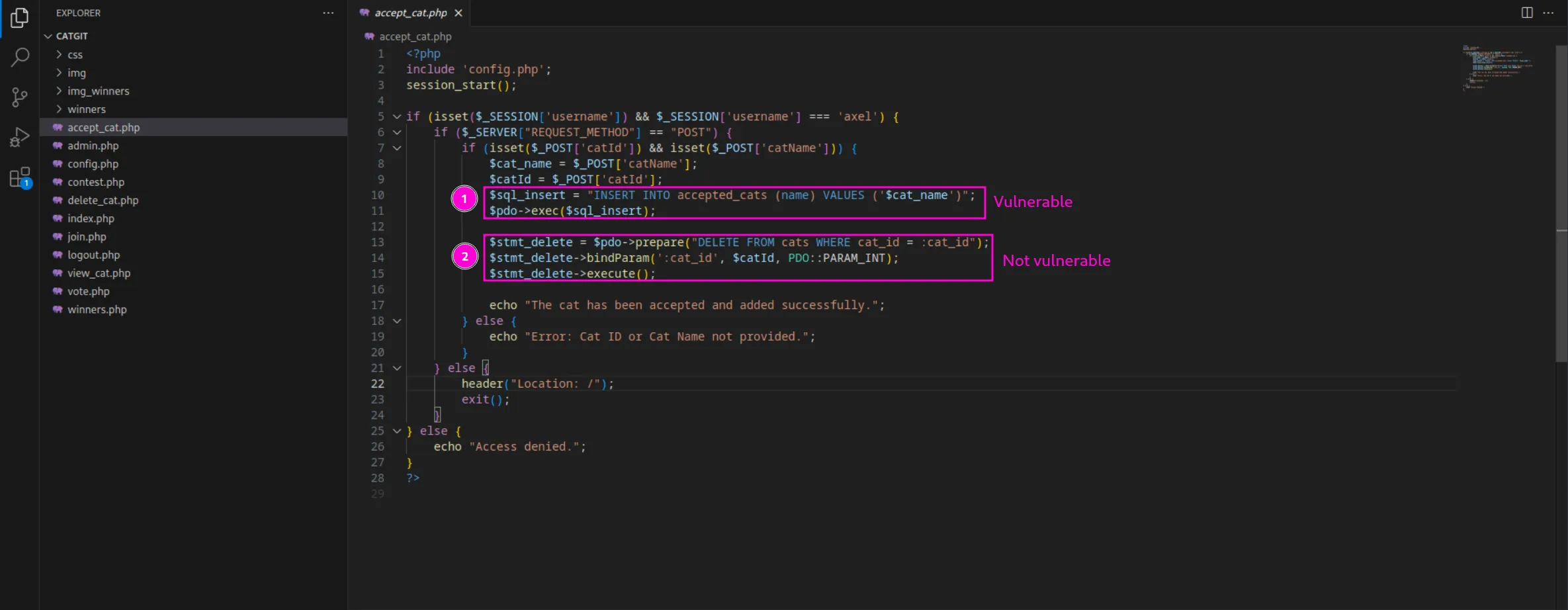Click the PHP file icon beside config.php
The width and height of the screenshot is (1568, 610).
coord(58,163)
